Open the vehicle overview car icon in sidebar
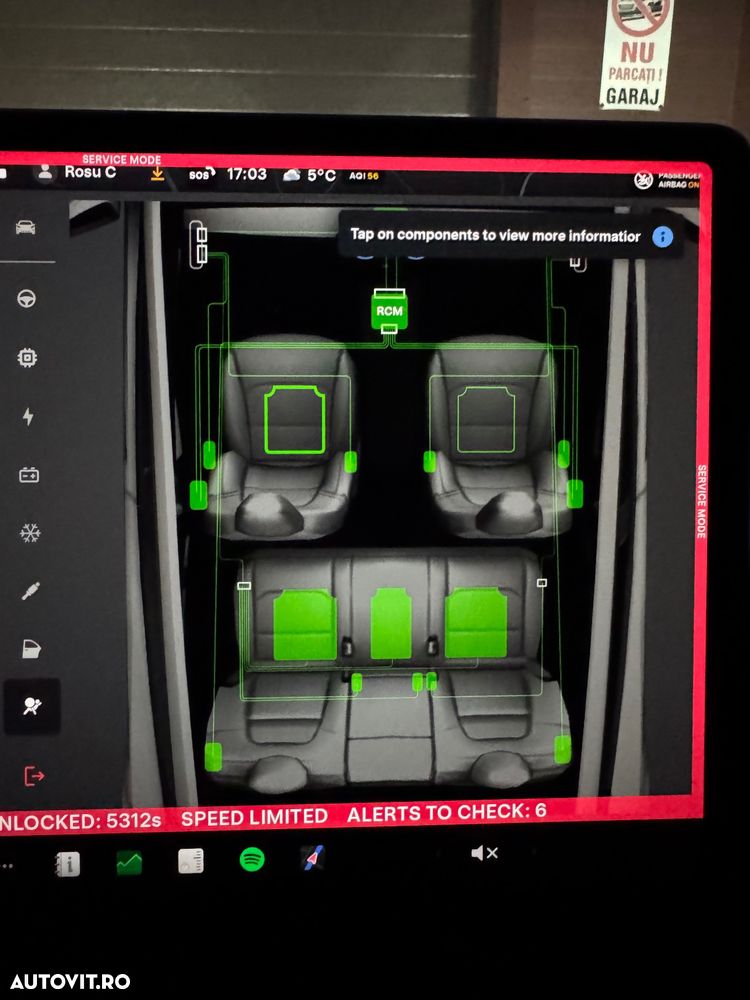The height and width of the screenshot is (1000, 750). [26, 227]
